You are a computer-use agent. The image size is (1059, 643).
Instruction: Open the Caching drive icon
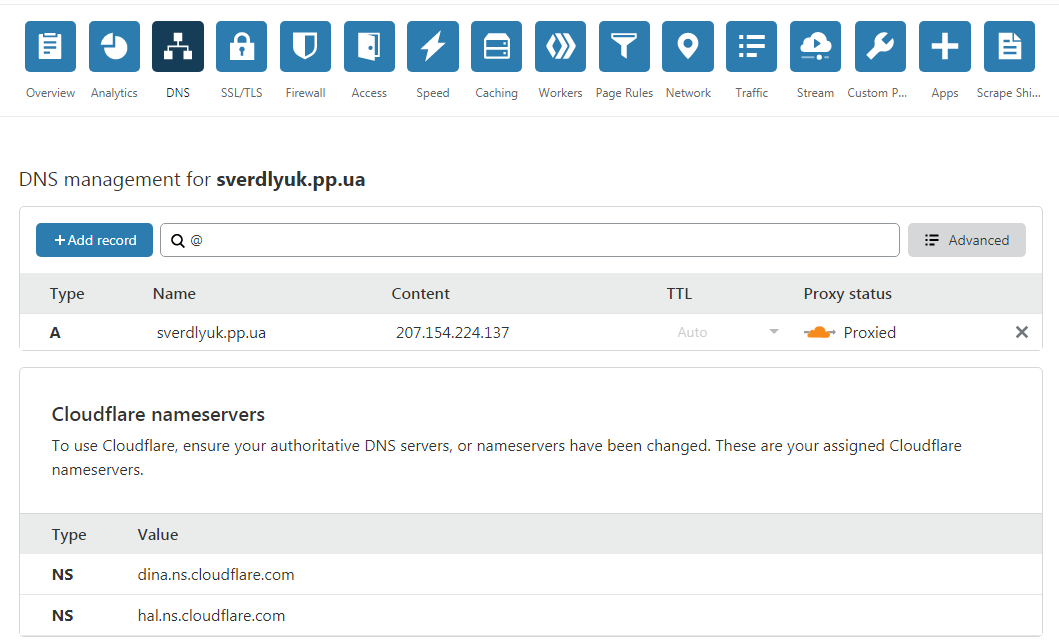[x=496, y=47]
